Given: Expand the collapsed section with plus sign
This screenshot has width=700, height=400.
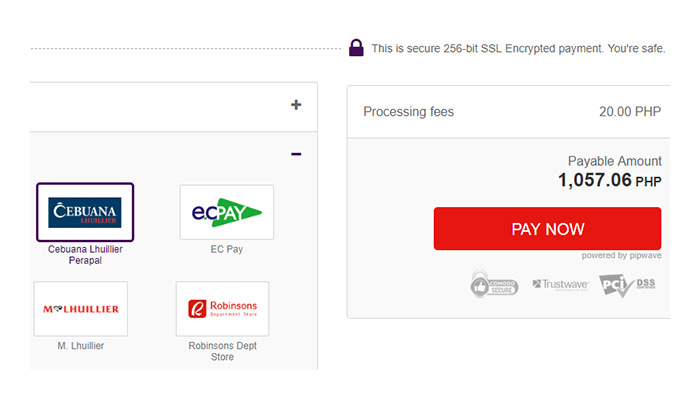Looking at the screenshot, I should coord(296,105).
